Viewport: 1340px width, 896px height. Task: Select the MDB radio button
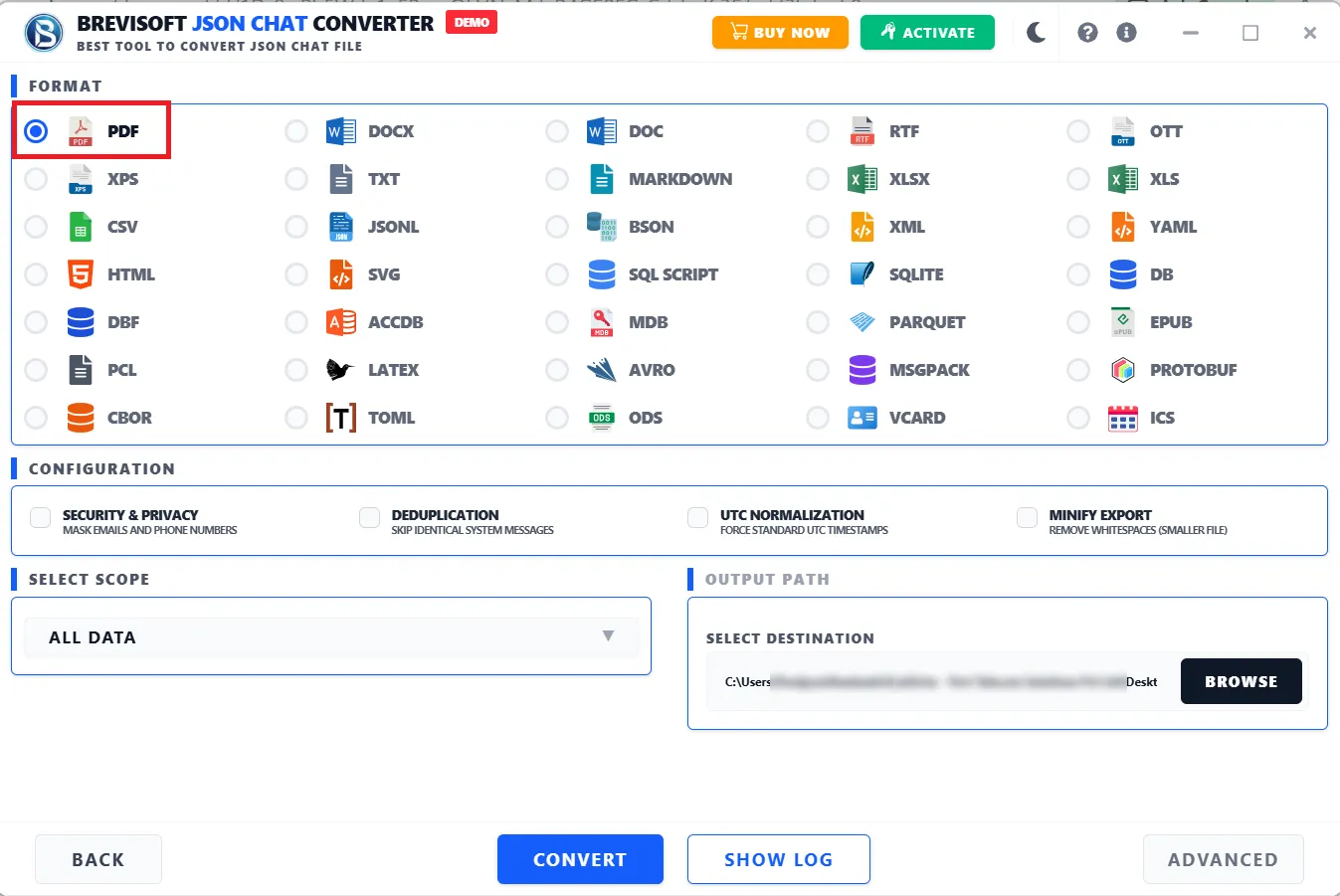(557, 322)
